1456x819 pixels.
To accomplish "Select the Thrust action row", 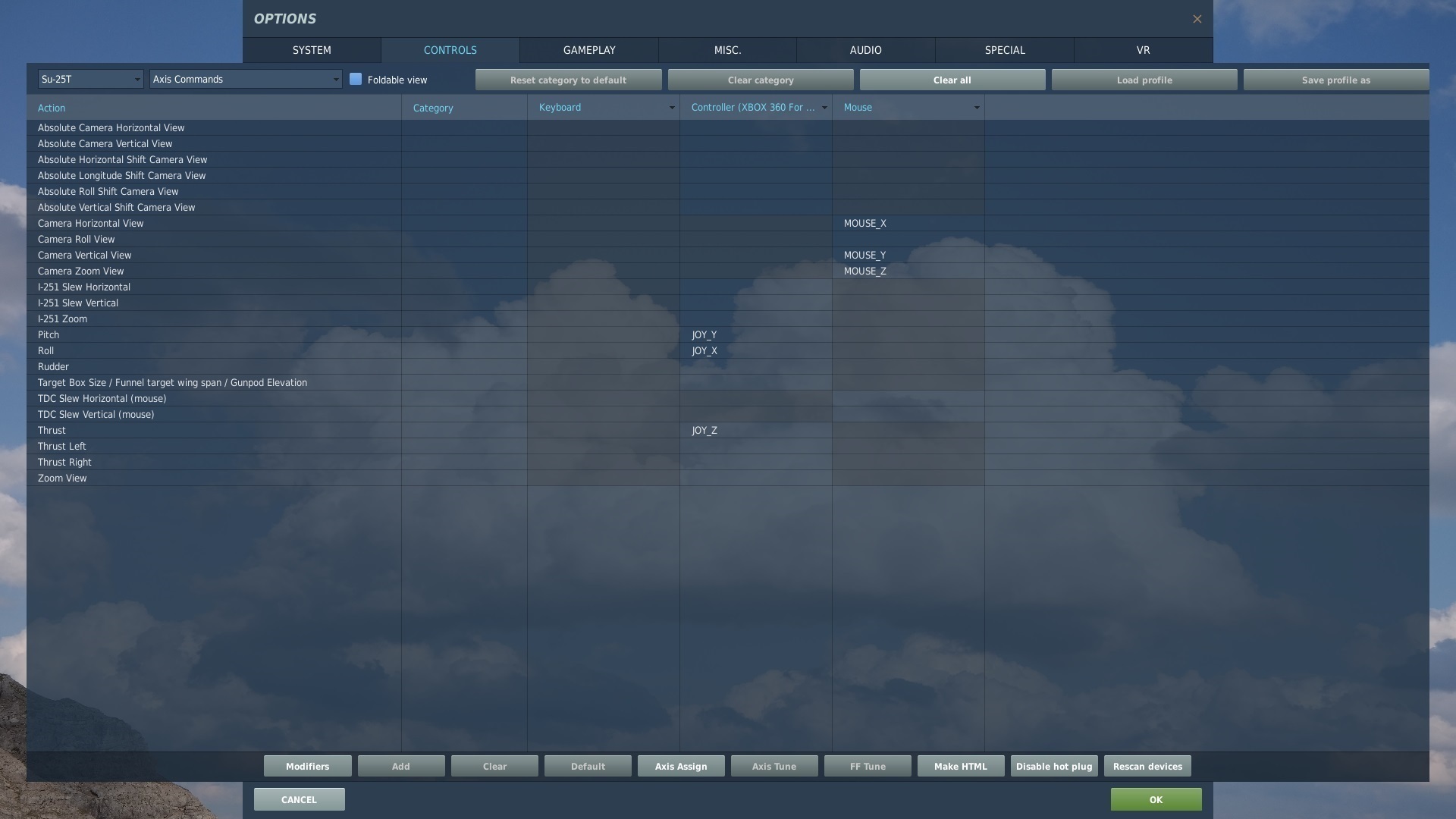I will pos(212,430).
